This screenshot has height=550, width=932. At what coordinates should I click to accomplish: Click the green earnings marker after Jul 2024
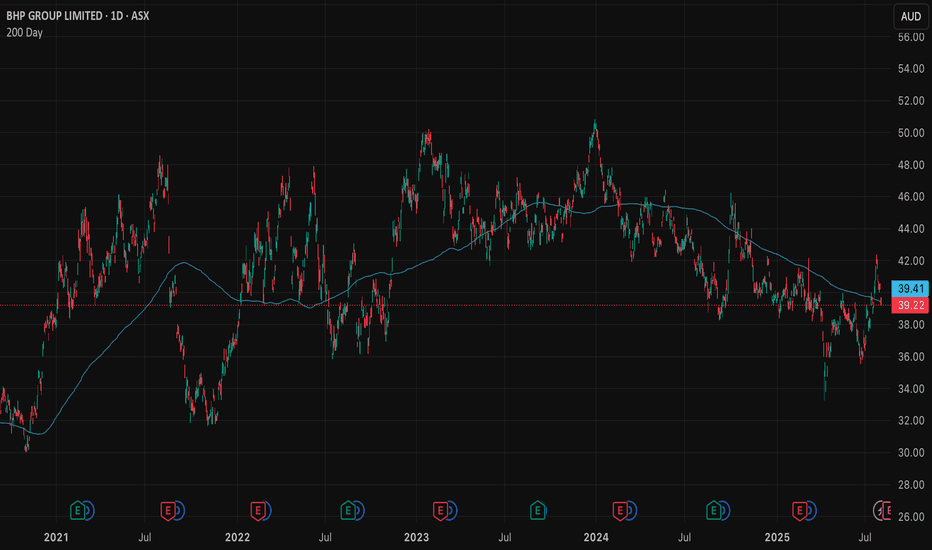[x=713, y=510]
